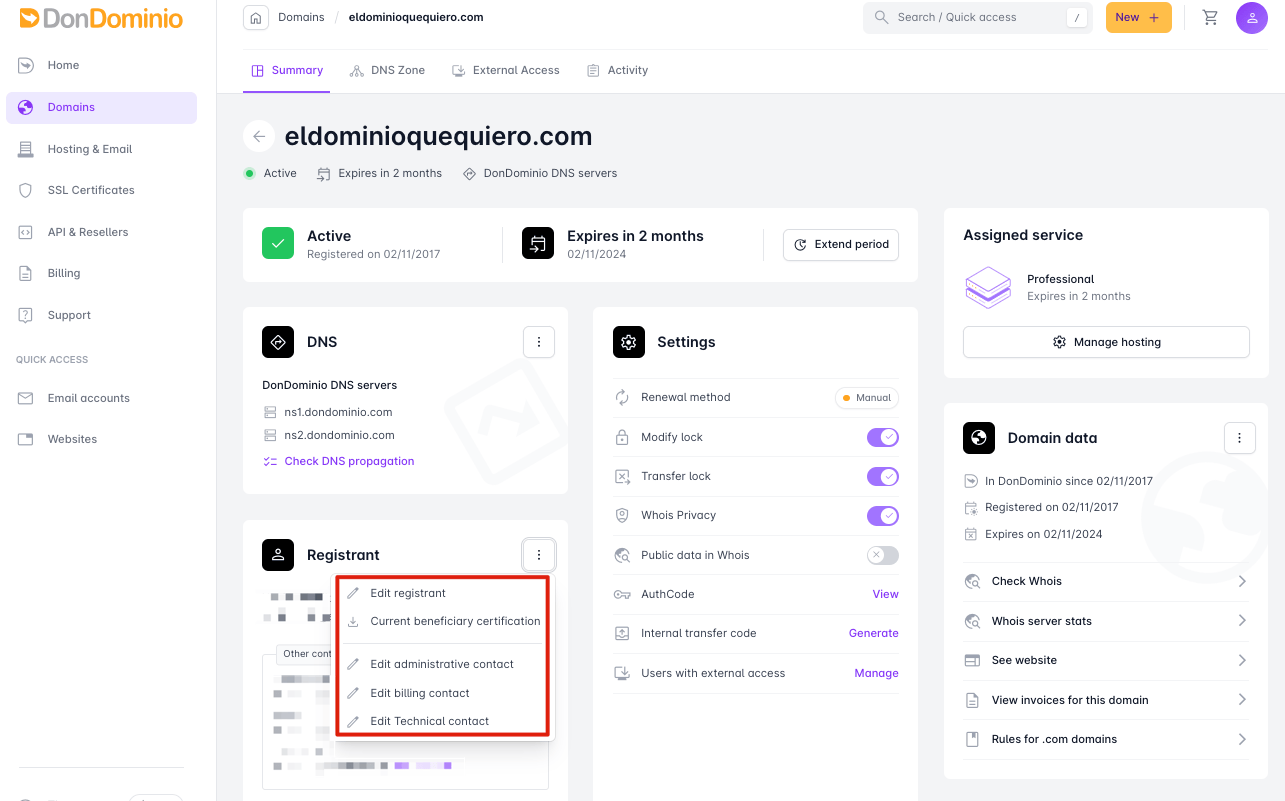Click the Domains breadcrumb link
This screenshot has width=1285, height=801.
point(301,17)
